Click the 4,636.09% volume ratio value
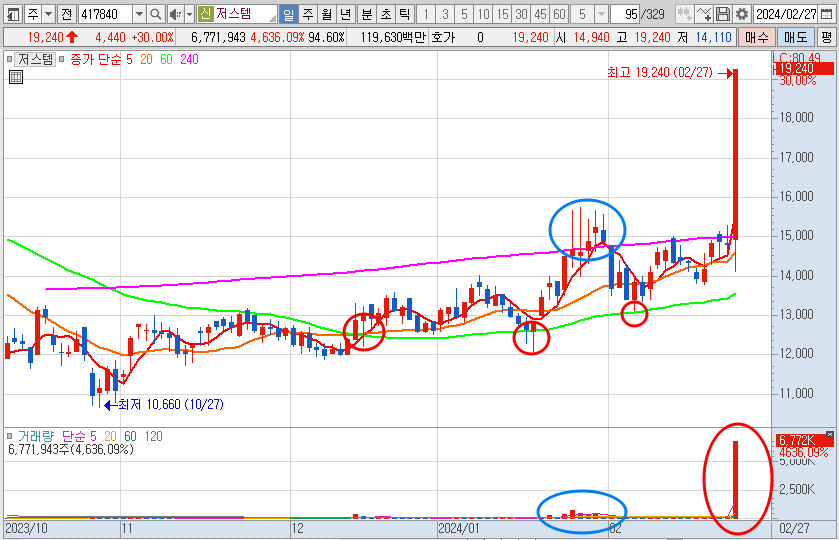This screenshot has height=540, width=839. pos(277,37)
